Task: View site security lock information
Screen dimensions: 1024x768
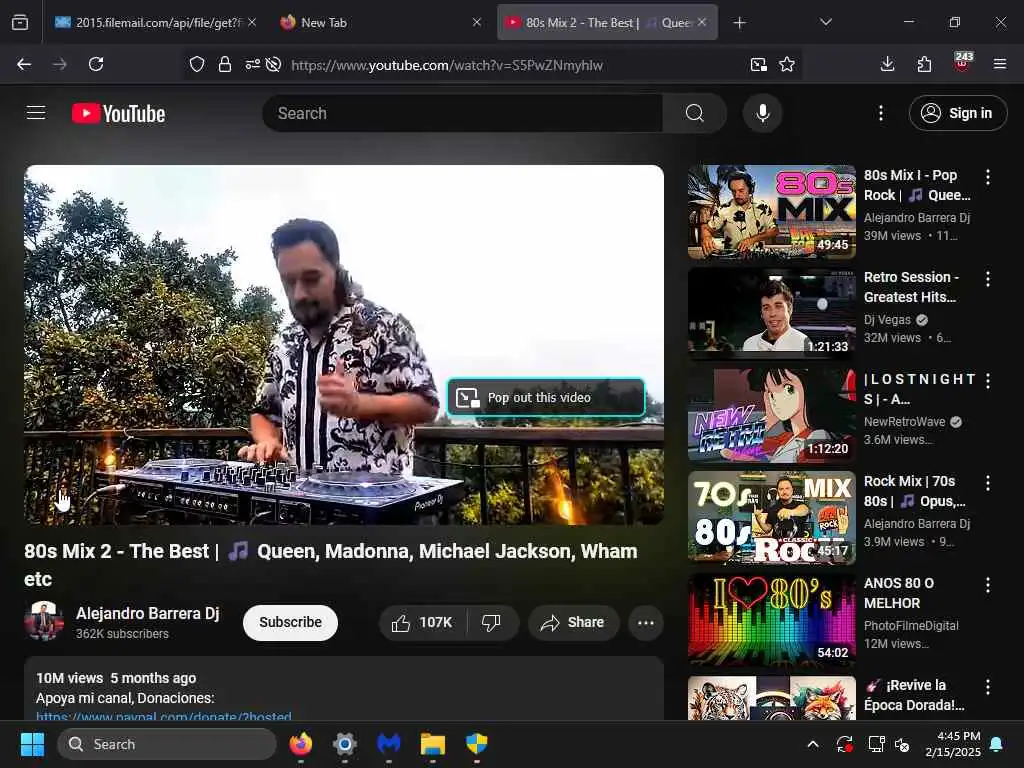Action: pyautogui.click(x=225, y=64)
